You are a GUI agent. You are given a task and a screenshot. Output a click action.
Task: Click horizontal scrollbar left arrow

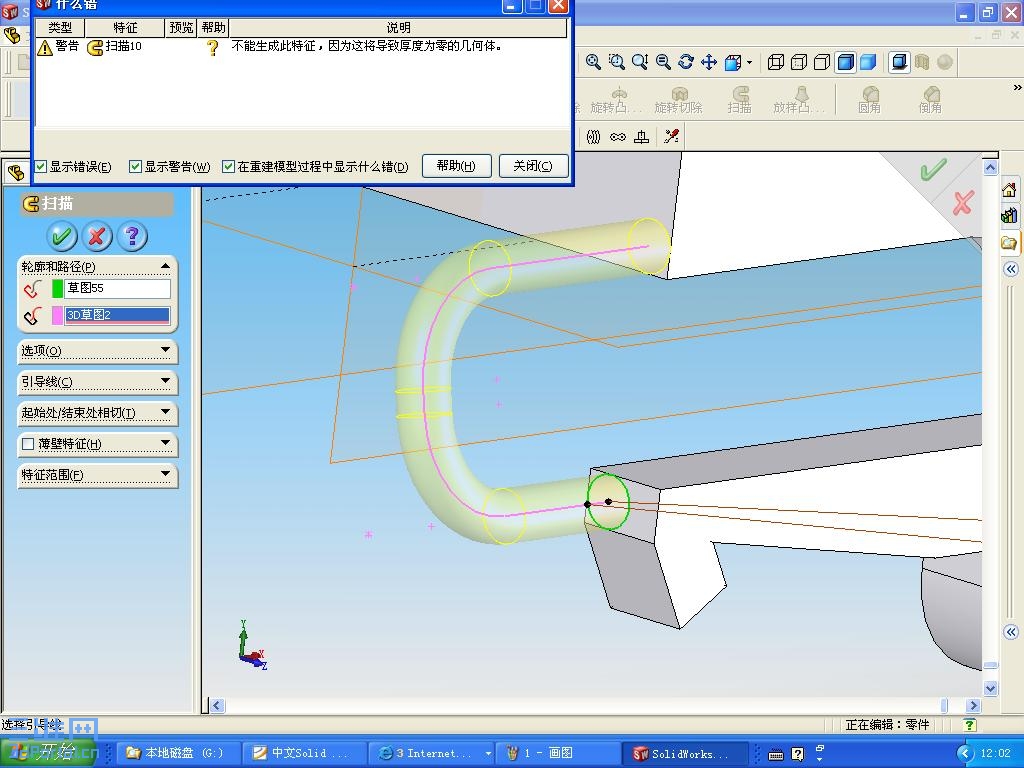(x=217, y=705)
